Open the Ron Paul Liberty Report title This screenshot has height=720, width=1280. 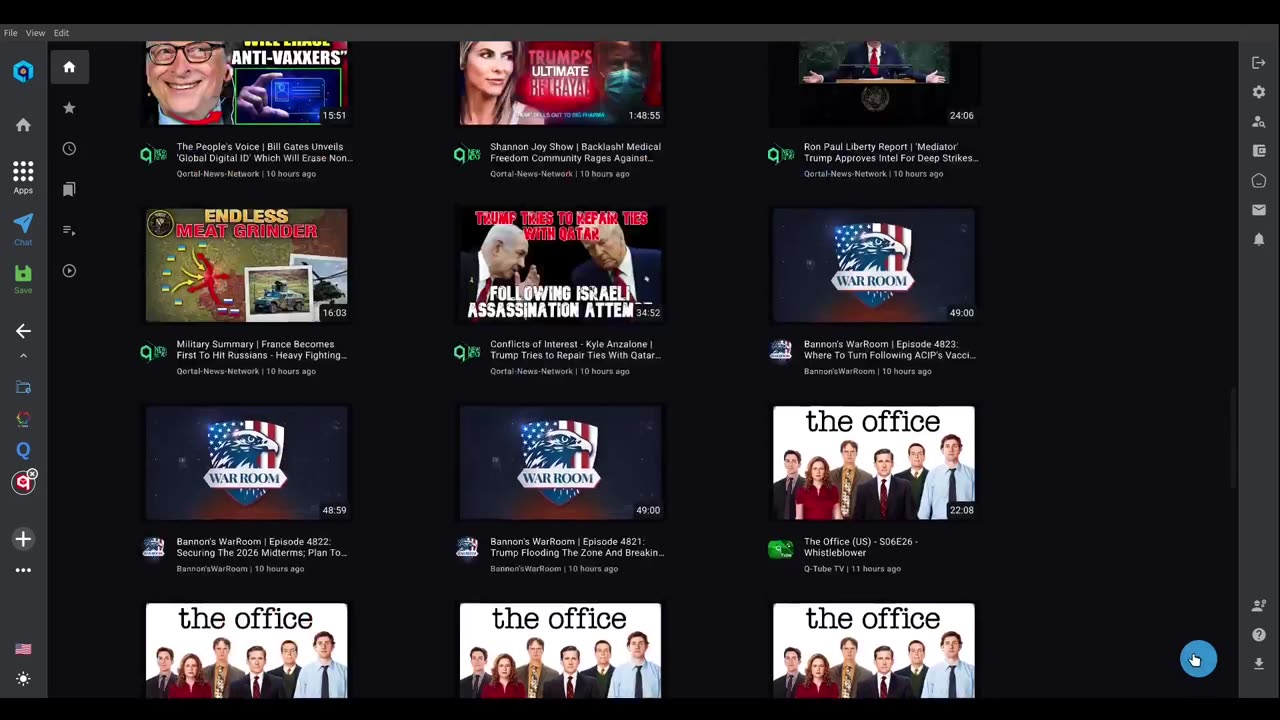pos(891,152)
